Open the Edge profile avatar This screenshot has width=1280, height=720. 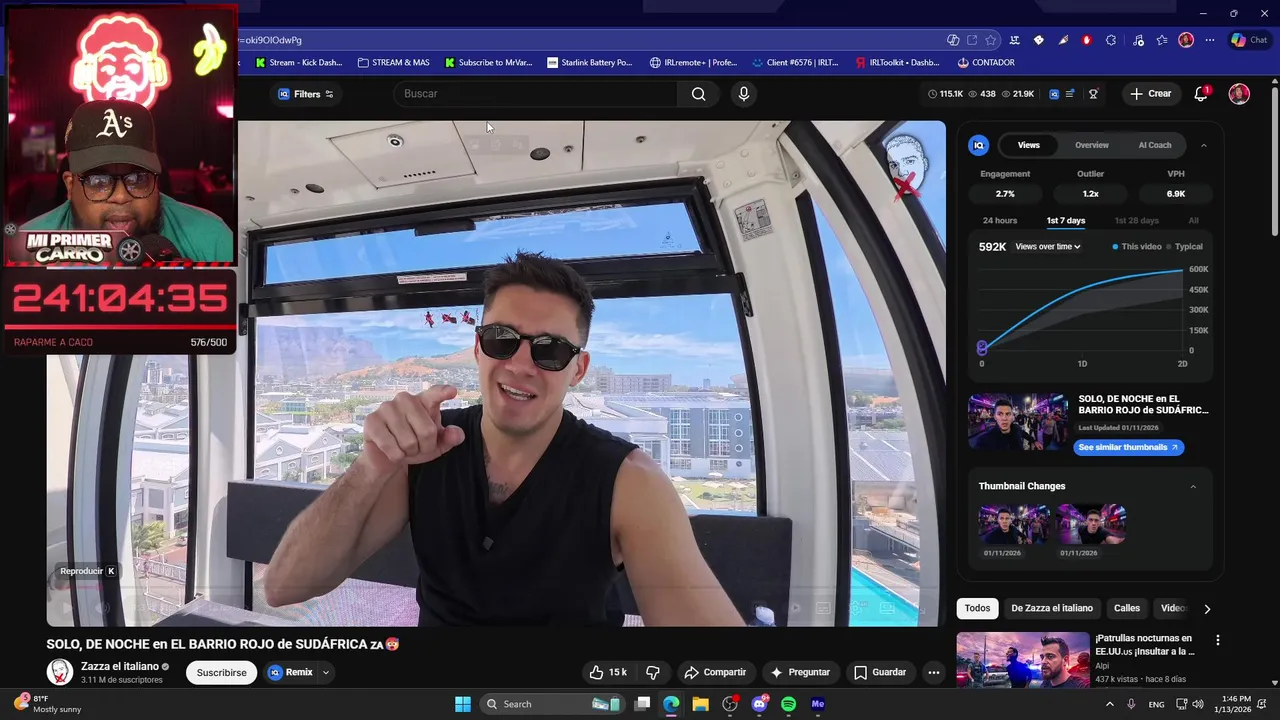tap(1186, 40)
